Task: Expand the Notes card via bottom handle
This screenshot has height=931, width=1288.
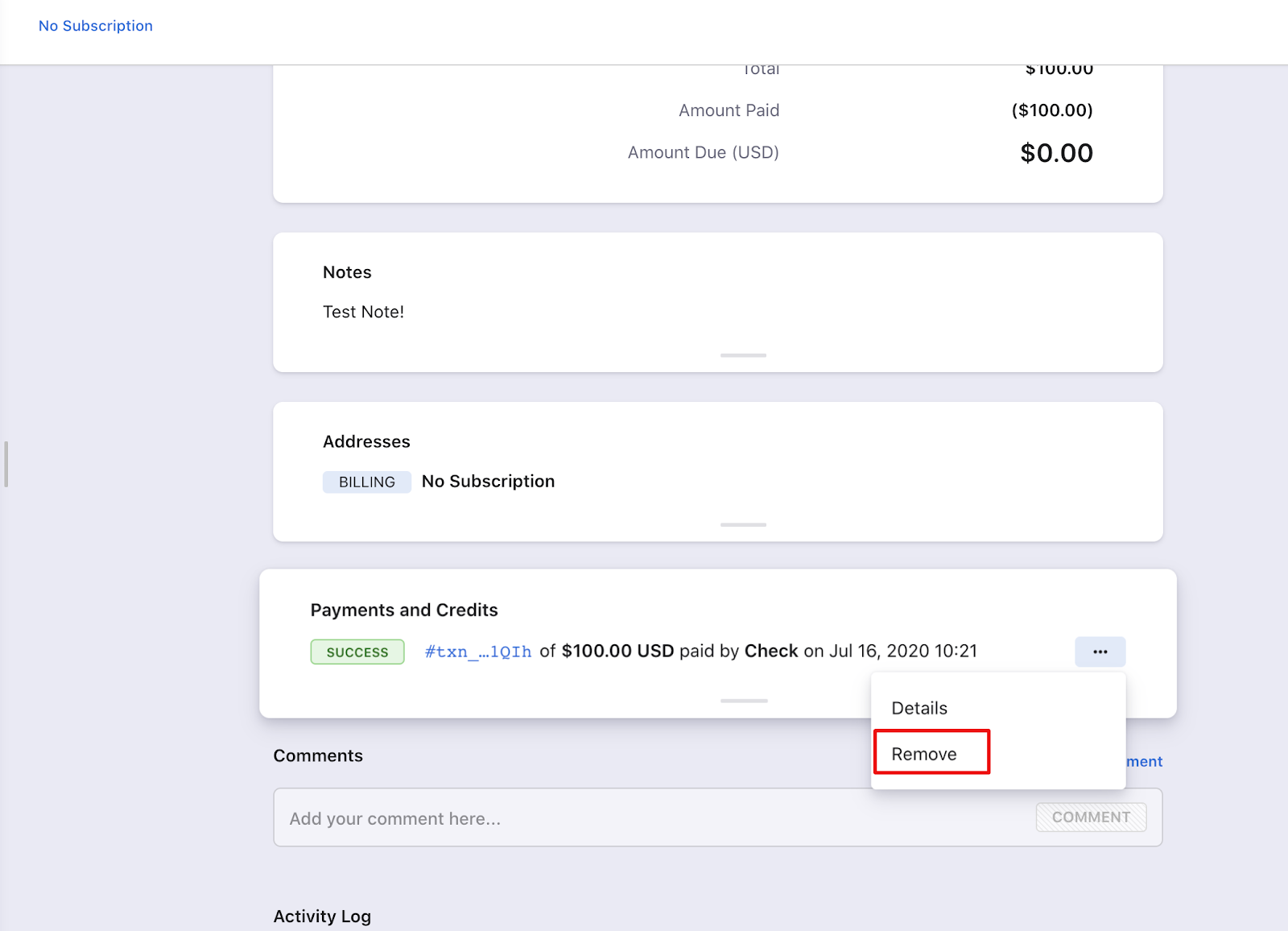Action: [x=743, y=355]
